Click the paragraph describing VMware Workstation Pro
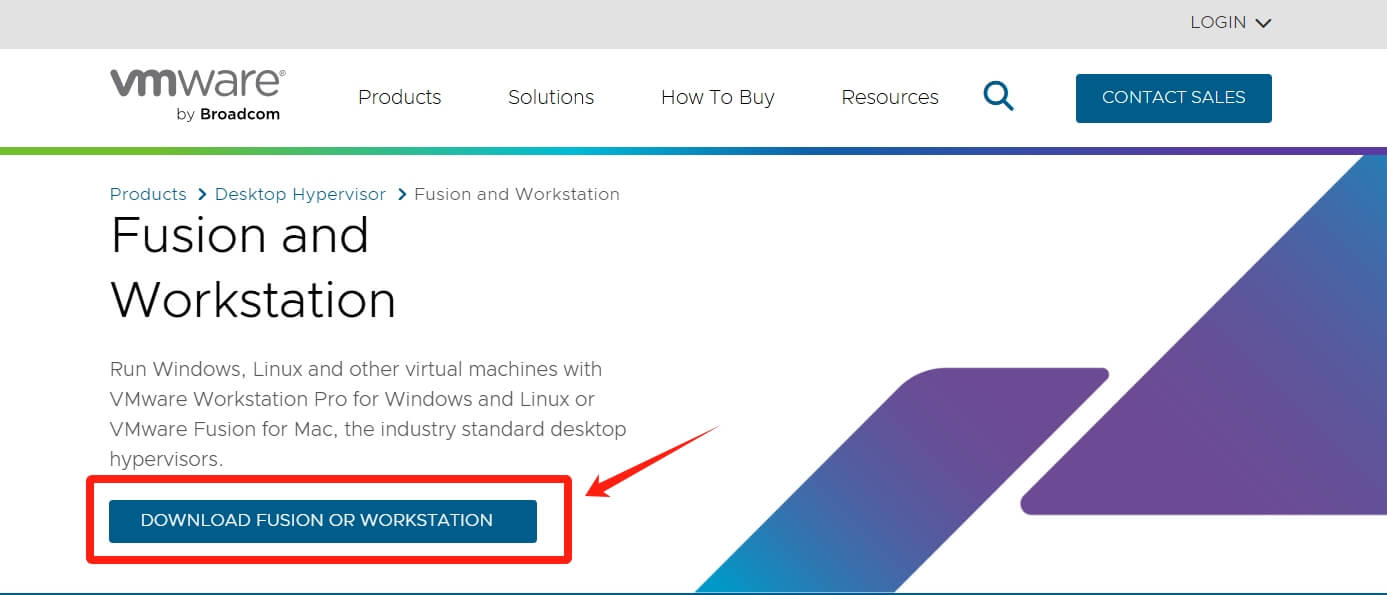1387x595 pixels. [x=368, y=414]
